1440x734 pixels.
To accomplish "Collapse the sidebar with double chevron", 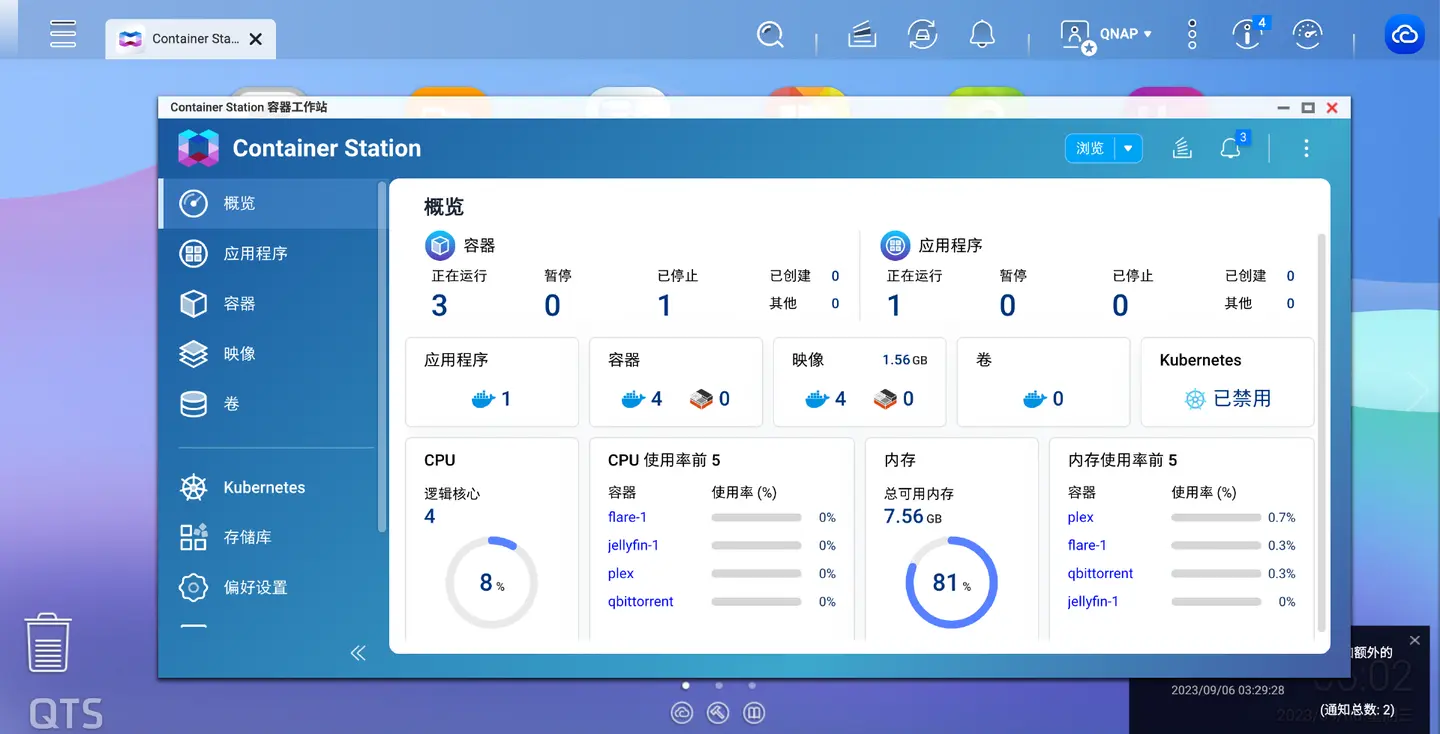I will (358, 653).
